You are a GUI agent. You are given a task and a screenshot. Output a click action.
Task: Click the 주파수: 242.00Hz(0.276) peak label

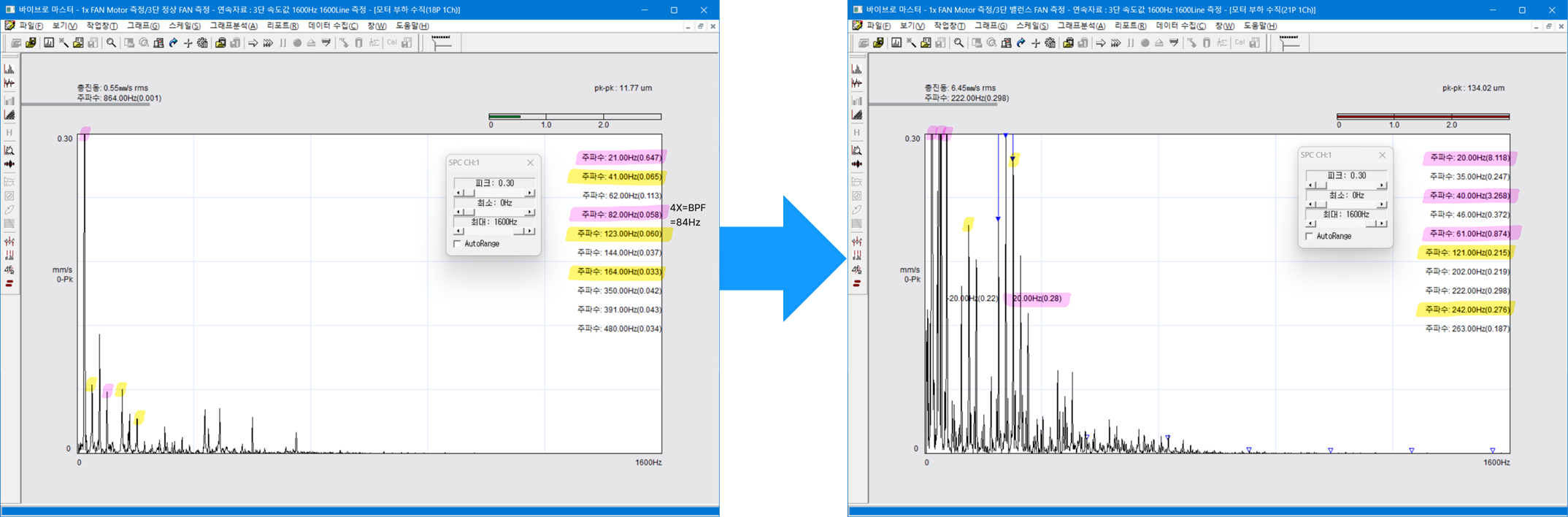pos(1467,310)
